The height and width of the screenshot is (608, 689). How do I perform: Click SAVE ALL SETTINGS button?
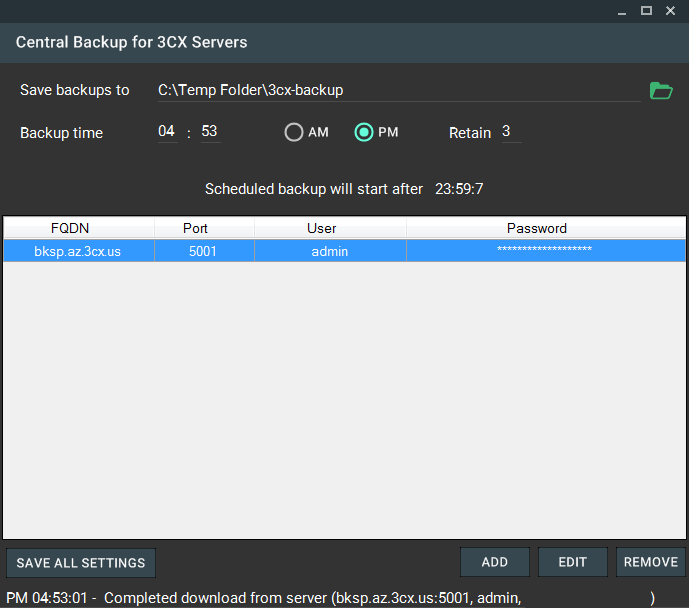[81, 563]
